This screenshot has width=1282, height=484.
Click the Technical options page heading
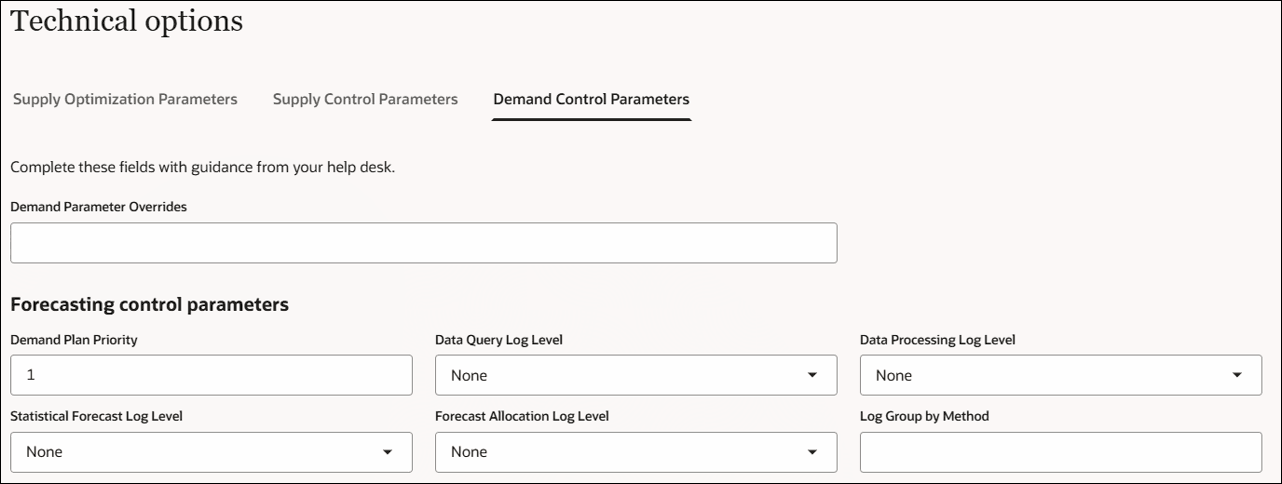pyautogui.click(x=127, y=21)
